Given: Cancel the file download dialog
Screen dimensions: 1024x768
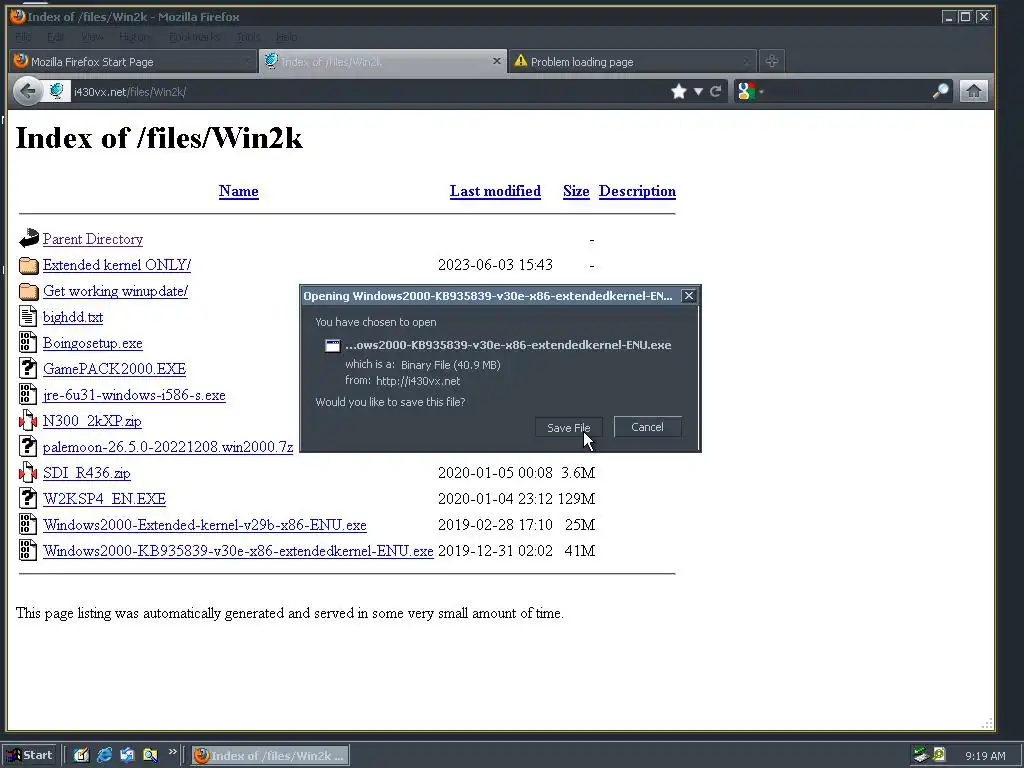Looking at the screenshot, I should click(647, 427).
